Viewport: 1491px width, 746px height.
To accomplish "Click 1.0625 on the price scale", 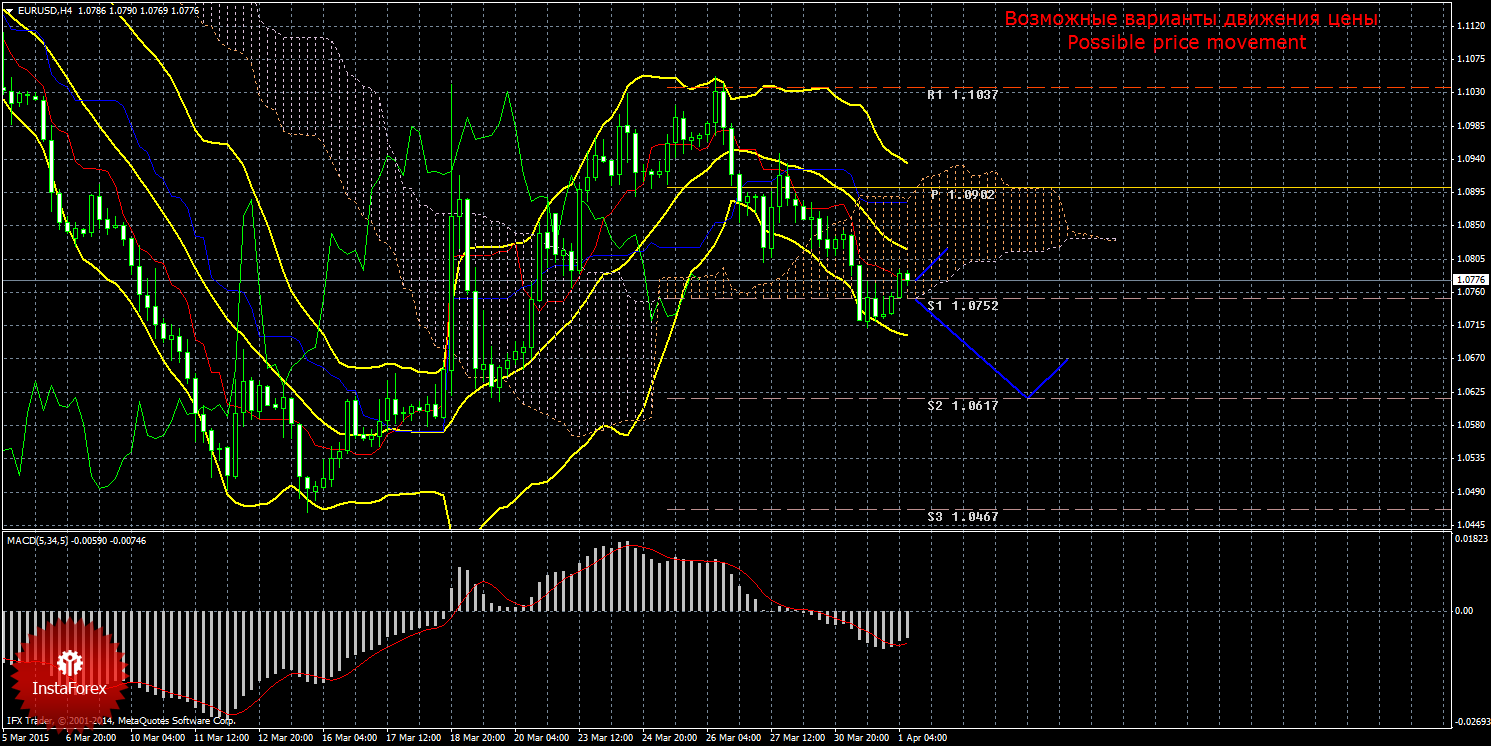I will coord(1470,393).
